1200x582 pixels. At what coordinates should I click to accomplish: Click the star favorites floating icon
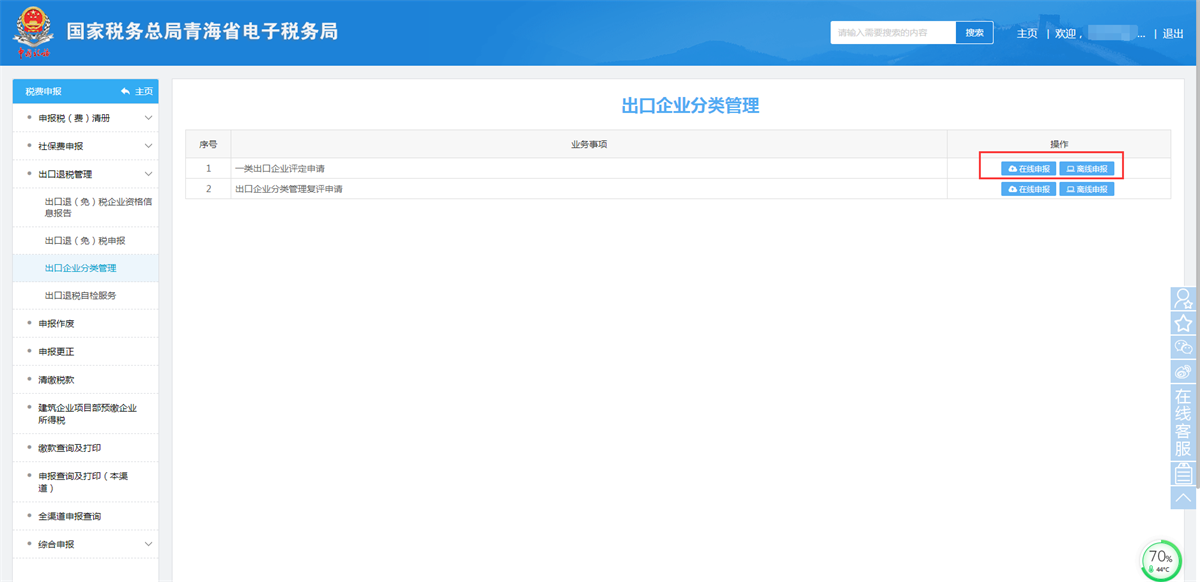click(x=1184, y=323)
